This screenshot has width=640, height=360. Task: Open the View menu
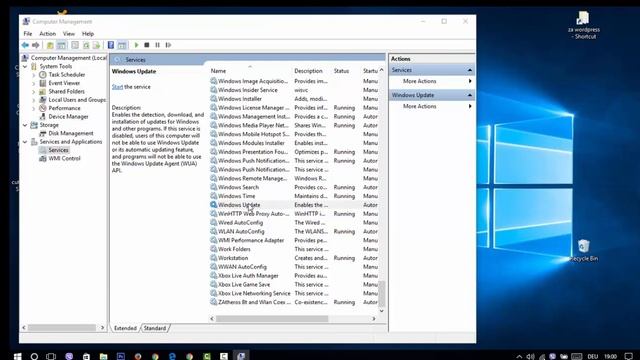click(69, 33)
